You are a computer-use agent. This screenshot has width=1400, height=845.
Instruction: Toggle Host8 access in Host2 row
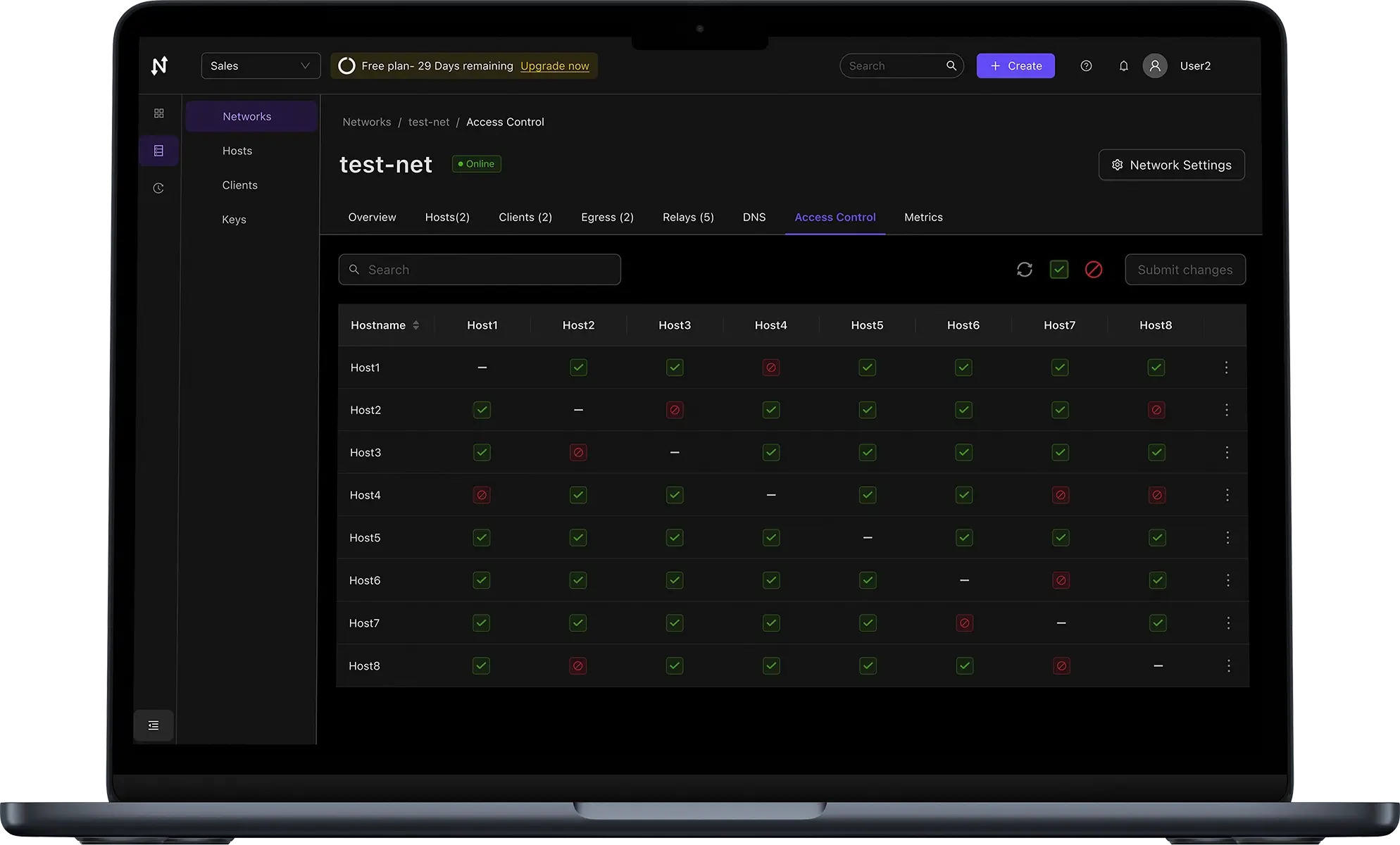[1156, 410]
